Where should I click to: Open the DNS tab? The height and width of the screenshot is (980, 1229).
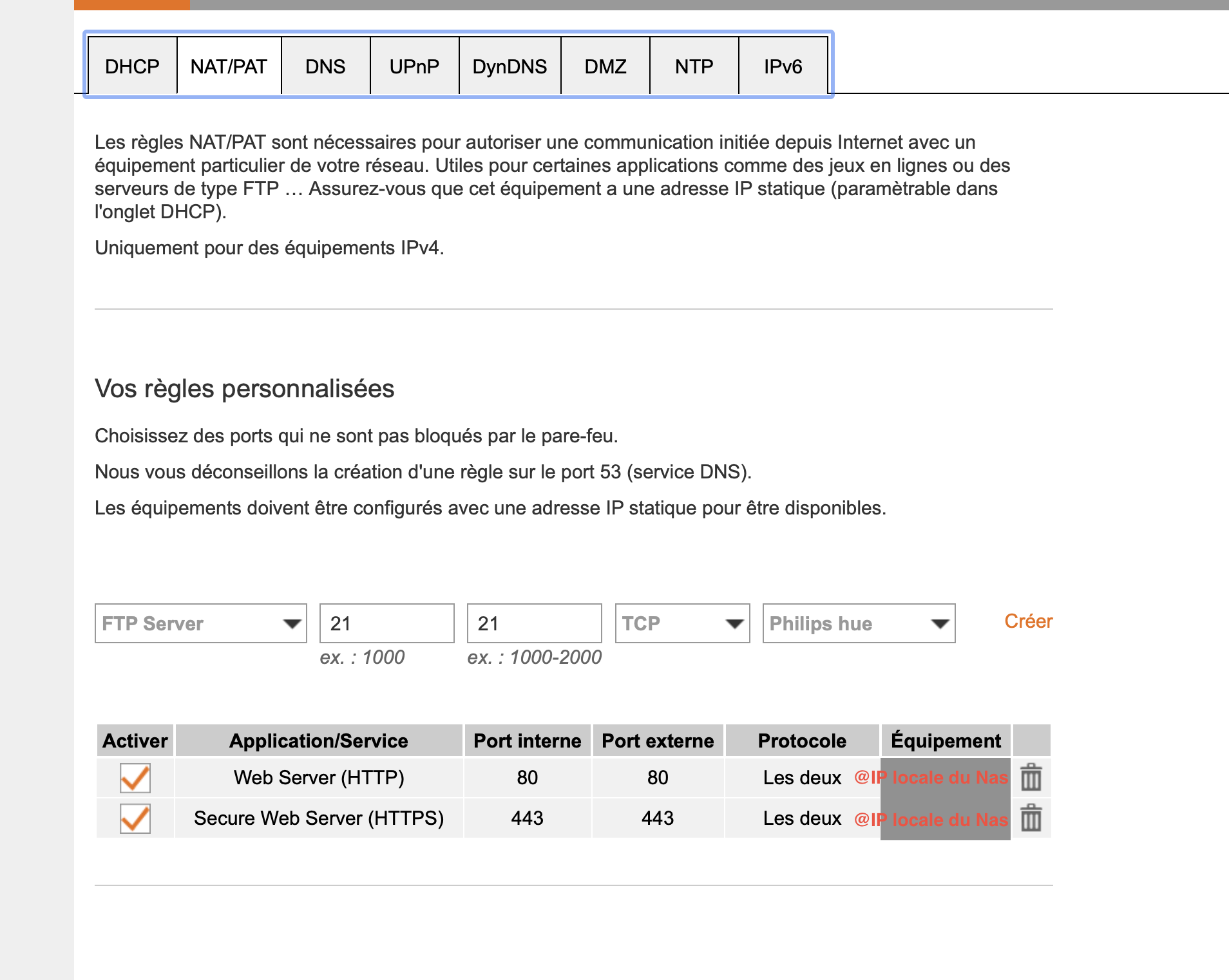pyautogui.click(x=325, y=66)
